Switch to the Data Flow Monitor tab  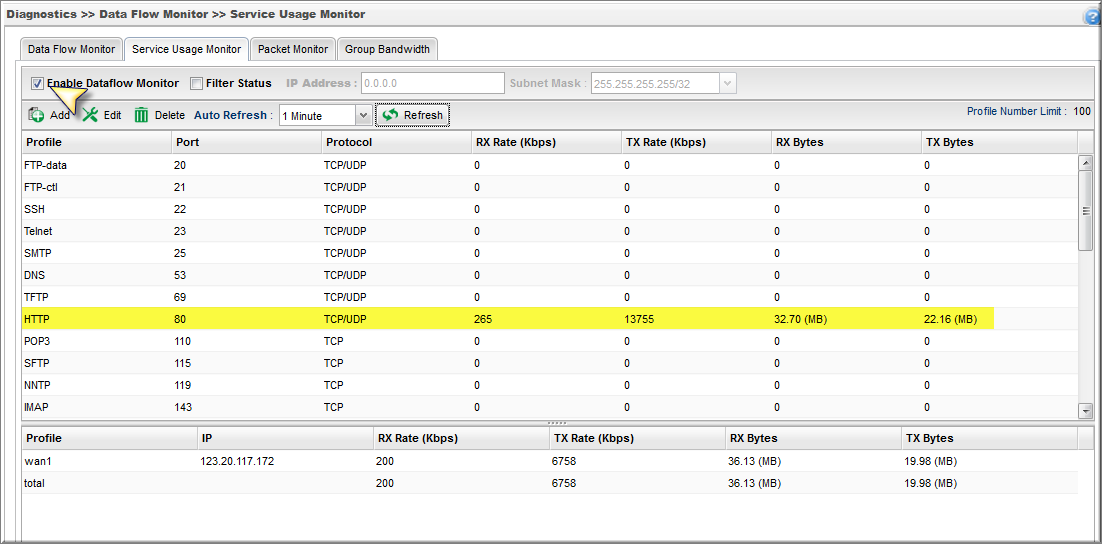pyautogui.click(x=71, y=49)
